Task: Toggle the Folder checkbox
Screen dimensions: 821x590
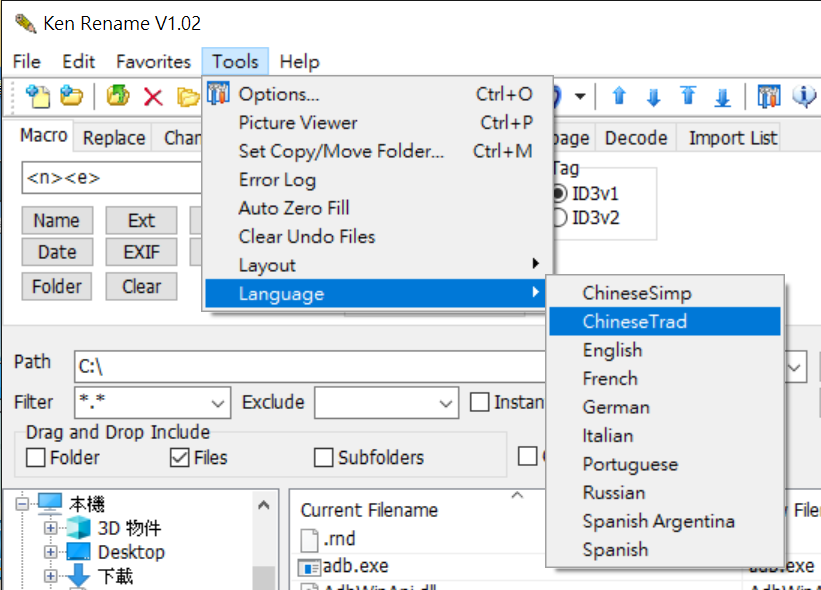Action: pyautogui.click(x=36, y=457)
